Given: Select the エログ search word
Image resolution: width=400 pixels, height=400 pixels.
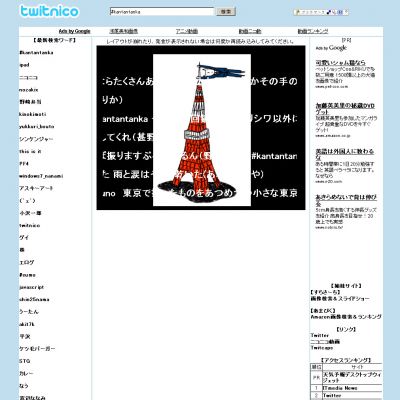Looking at the screenshot, I should [26, 263].
